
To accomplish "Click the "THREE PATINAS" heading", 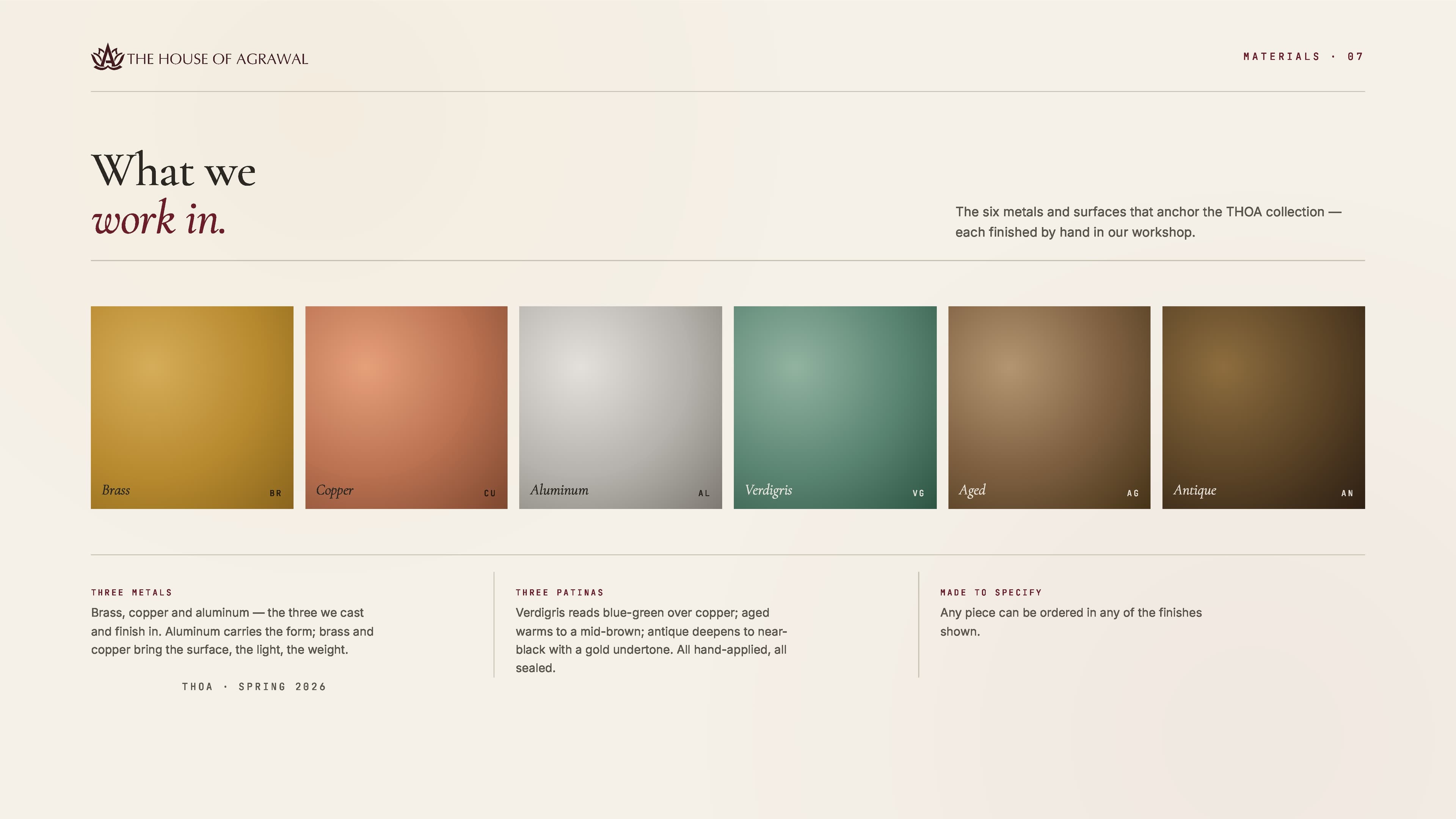I will (x=560, y=592).
